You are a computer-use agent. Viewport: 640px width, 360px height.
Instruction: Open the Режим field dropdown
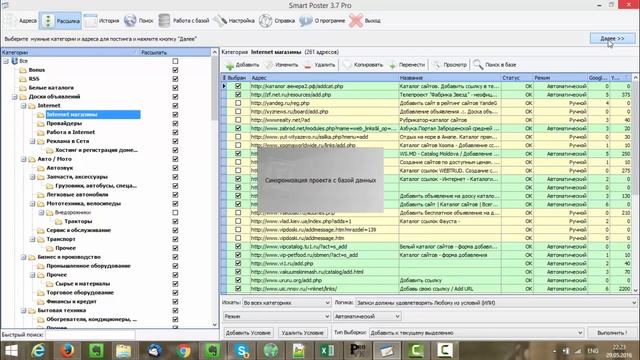(277, 316)
